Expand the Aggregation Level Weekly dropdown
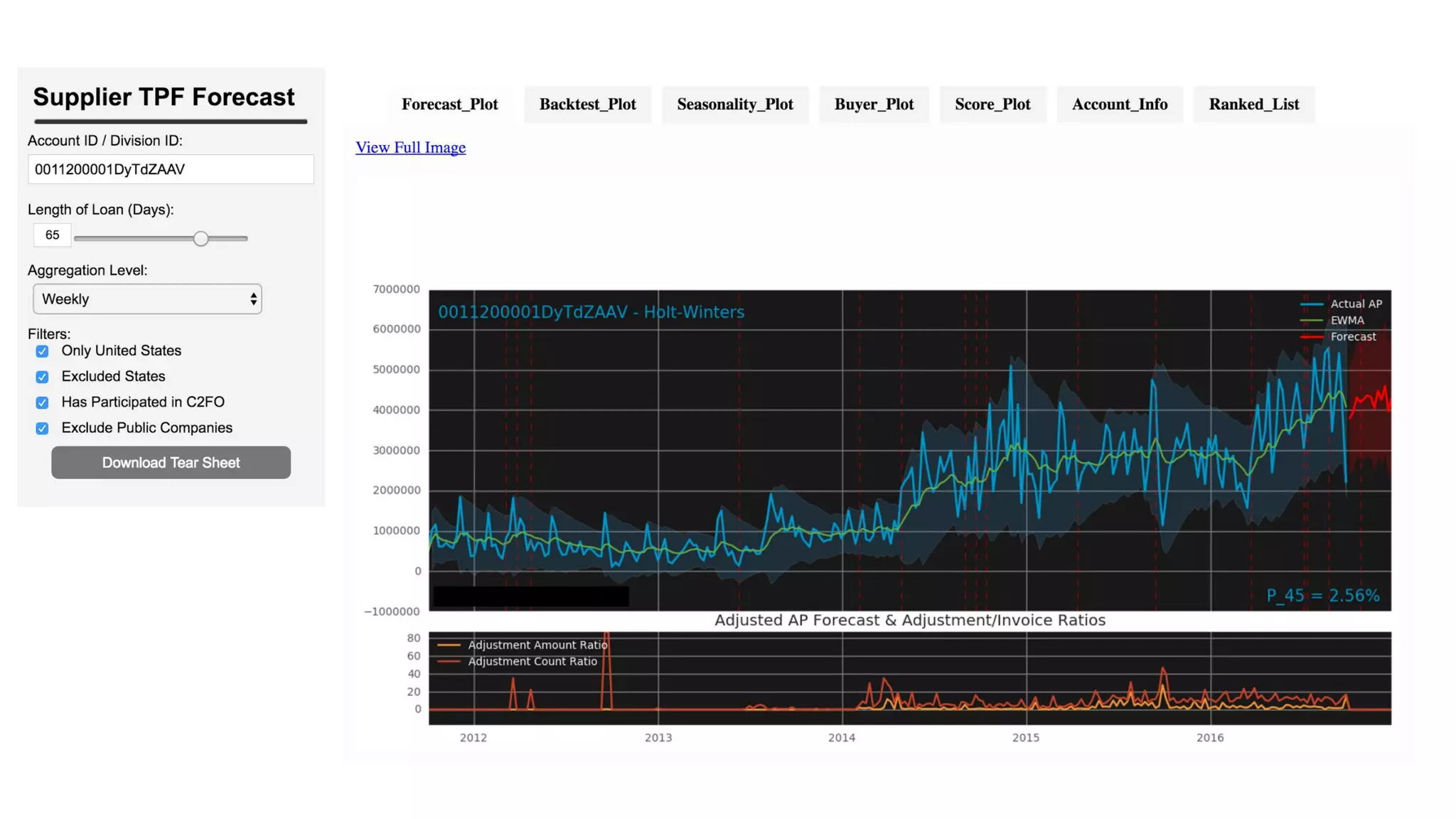This screenshot has height=819, width=1456. pyautogui.click(x=147, y=299)
